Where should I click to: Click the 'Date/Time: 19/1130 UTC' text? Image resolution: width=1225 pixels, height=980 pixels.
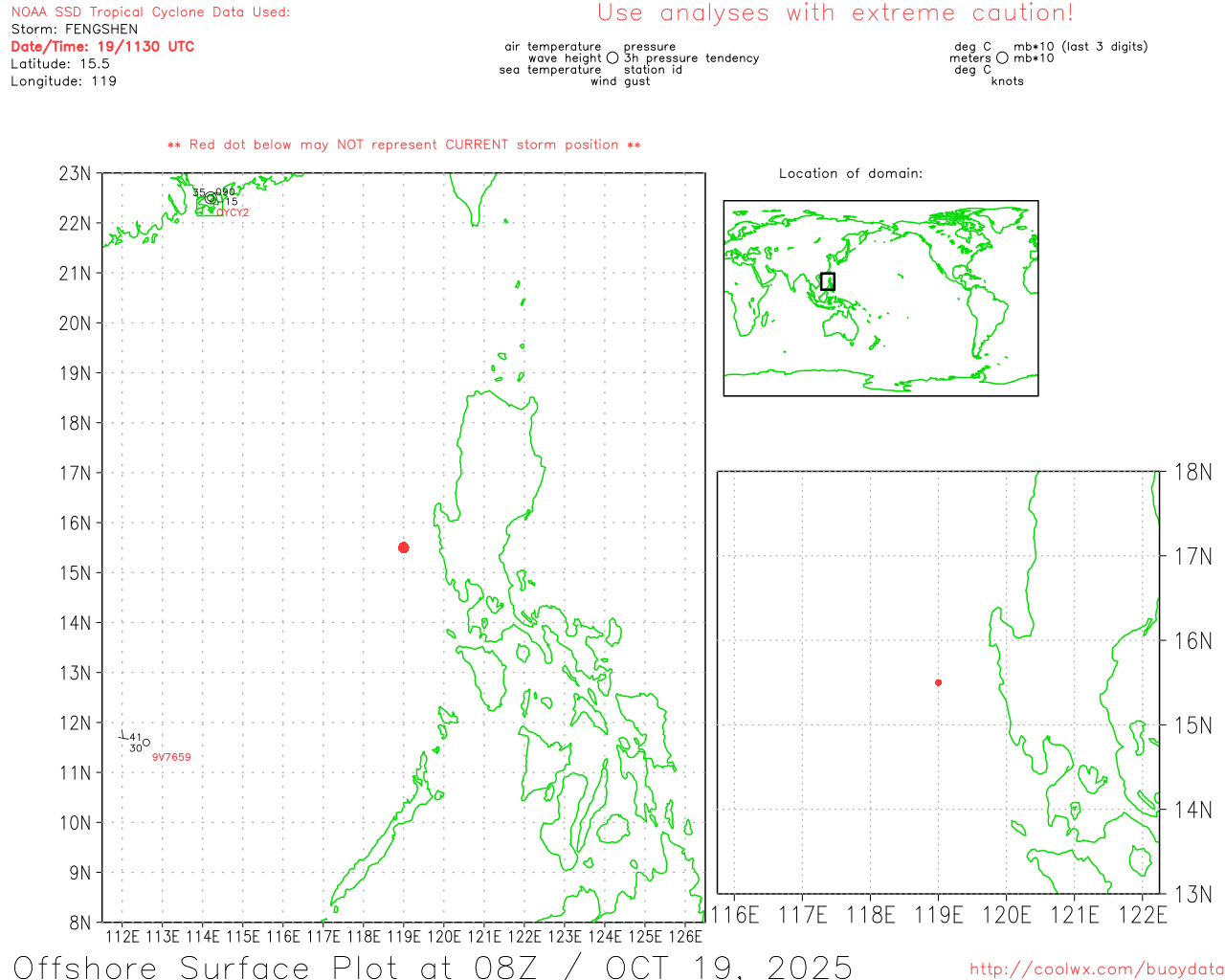[x=102, y=47]
